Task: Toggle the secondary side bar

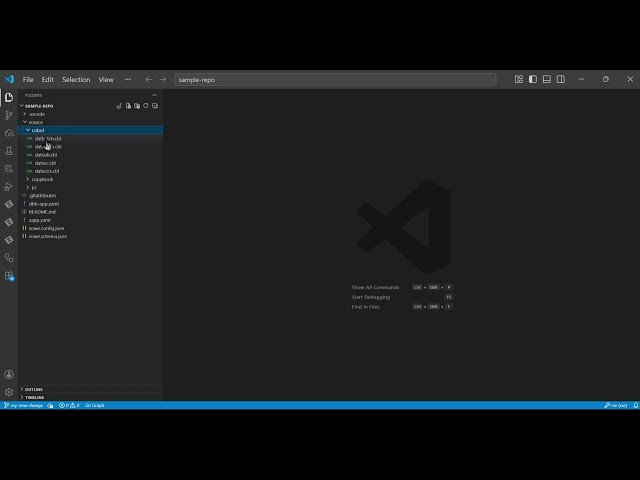Action: [561, 79]
